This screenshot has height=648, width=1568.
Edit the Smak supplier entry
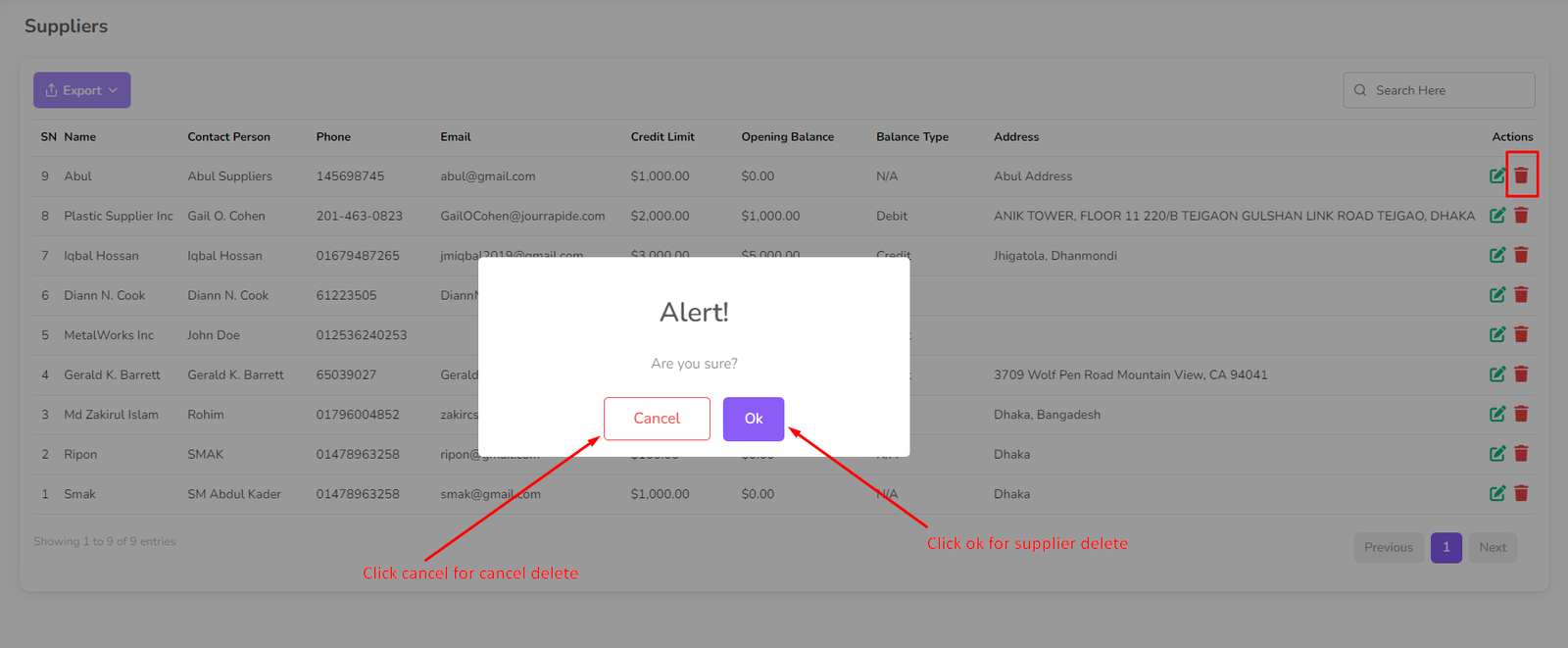(1496, 493)
